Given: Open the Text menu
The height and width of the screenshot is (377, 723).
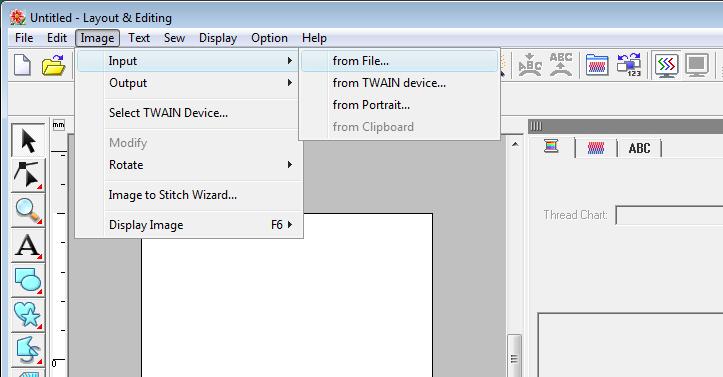Looking at the screenshot, I should (139, 38).
